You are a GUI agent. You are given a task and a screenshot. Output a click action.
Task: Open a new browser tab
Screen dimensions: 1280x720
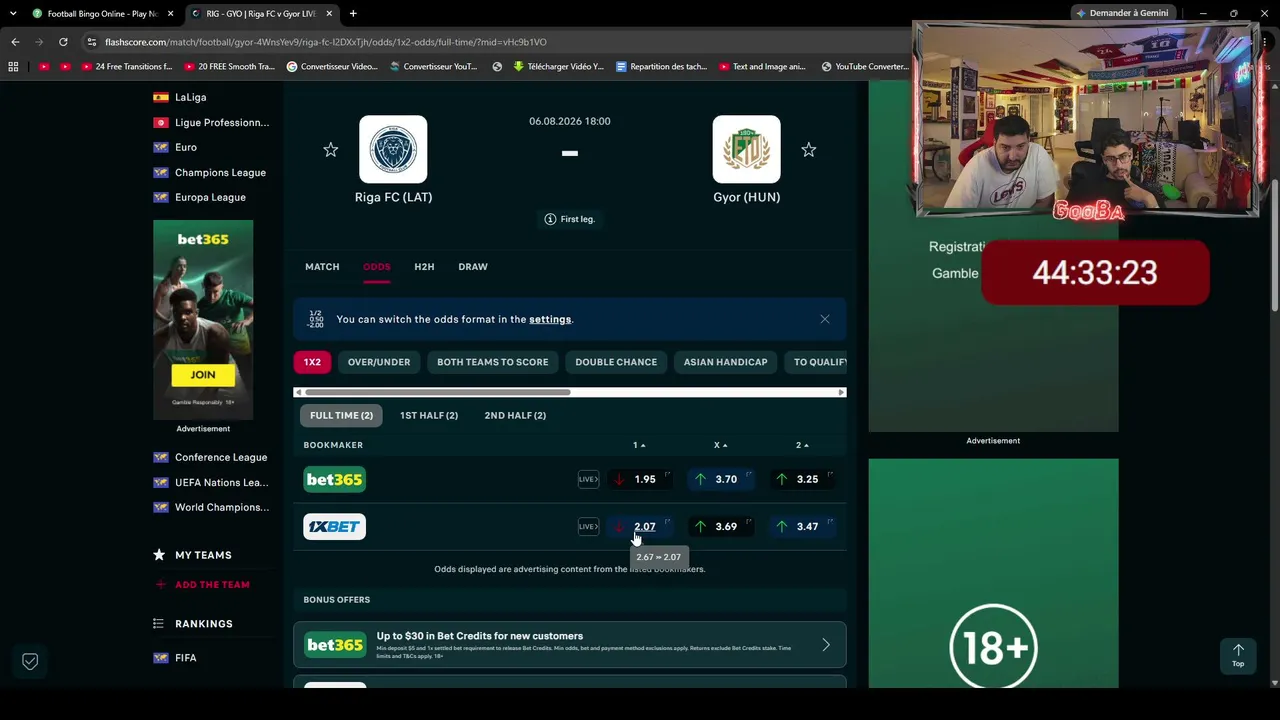[353, 13]
